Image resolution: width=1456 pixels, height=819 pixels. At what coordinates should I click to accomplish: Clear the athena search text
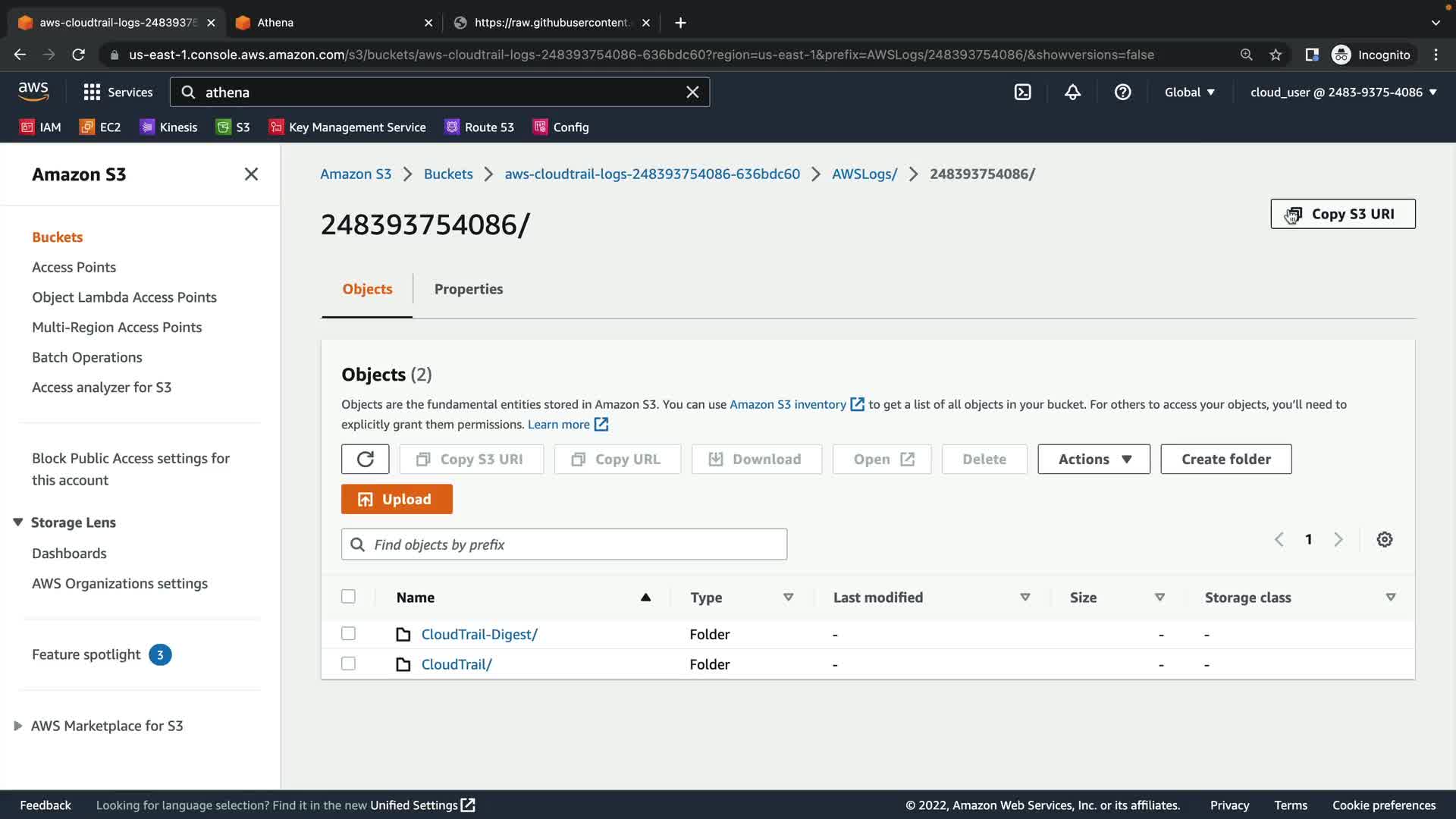point(692,92)
